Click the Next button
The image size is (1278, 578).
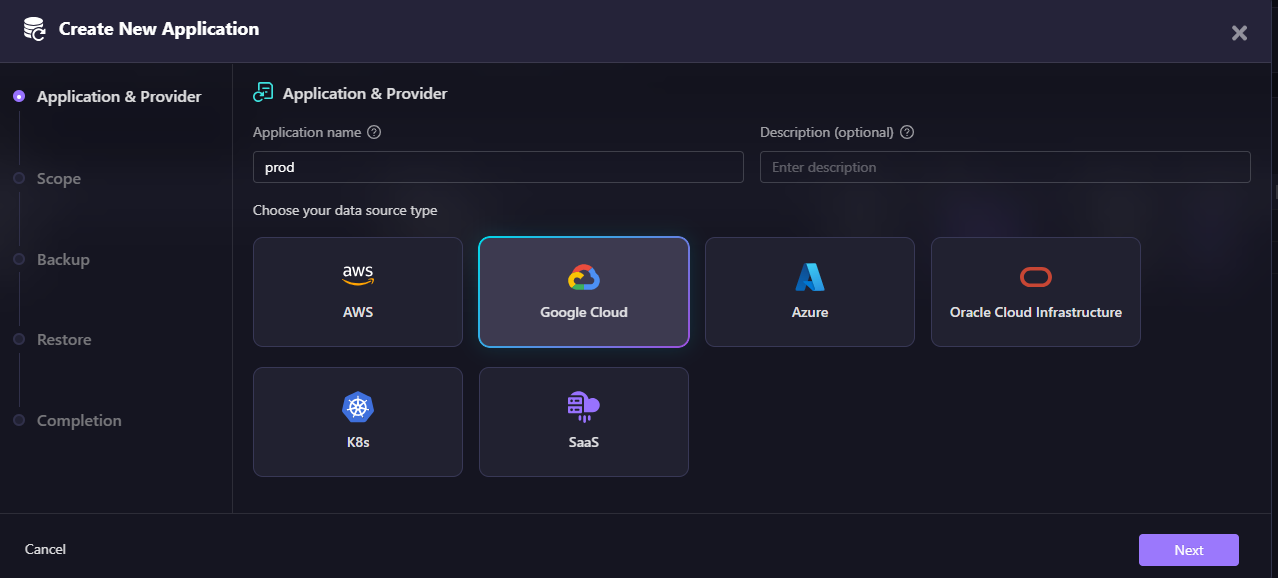click(x=1189, y=550)
